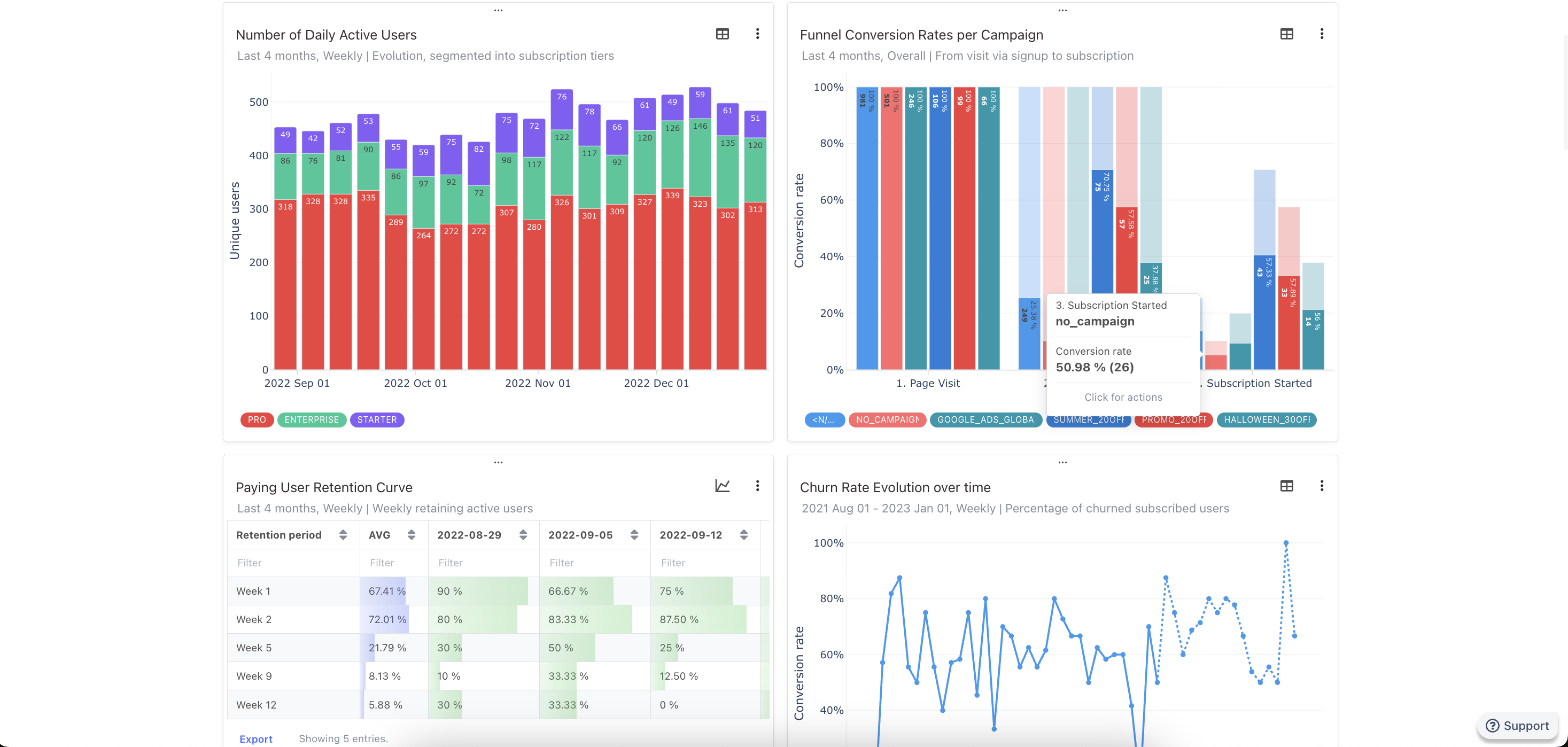Open the Support button

(x=1517, y=726)
